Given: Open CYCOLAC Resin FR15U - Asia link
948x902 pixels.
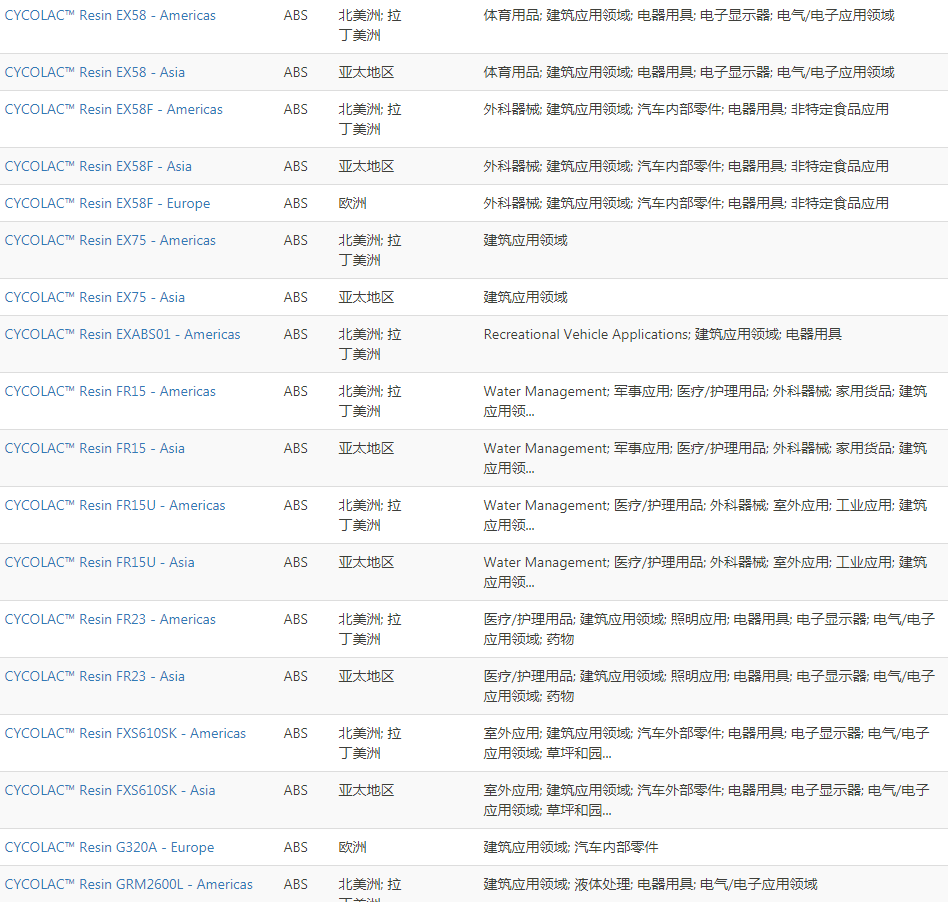Looking at the screenshot, I should coord(100,562).
